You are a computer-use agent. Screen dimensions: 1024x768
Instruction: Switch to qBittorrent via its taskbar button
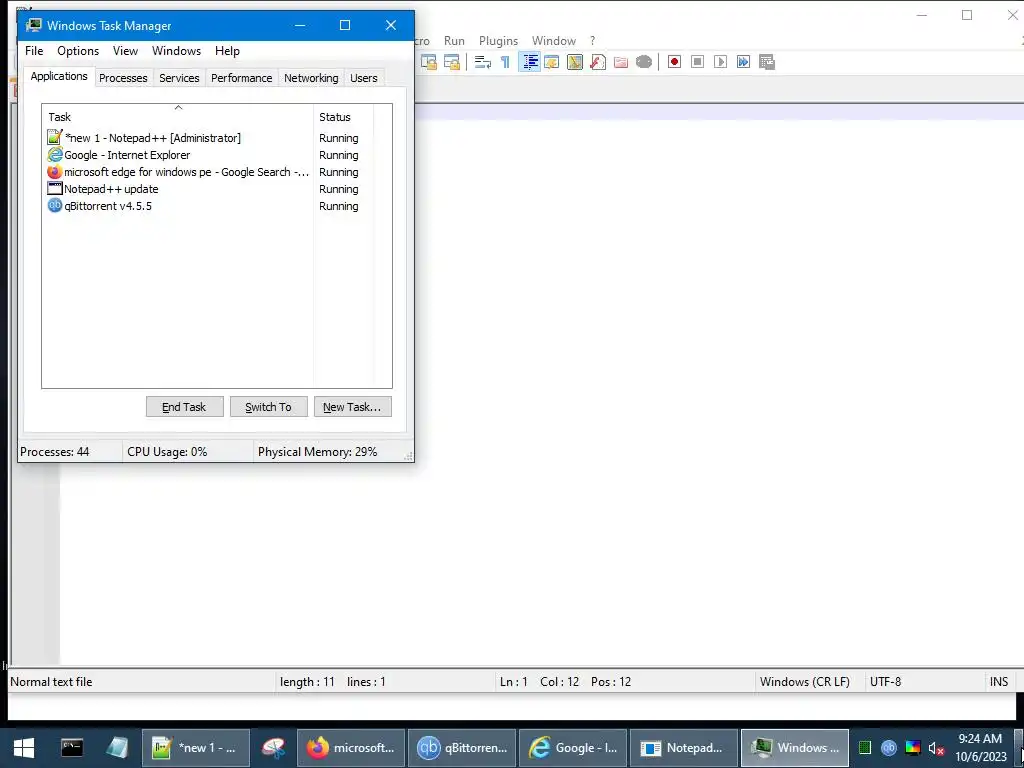pyautogui.click(x=462, y=748)
